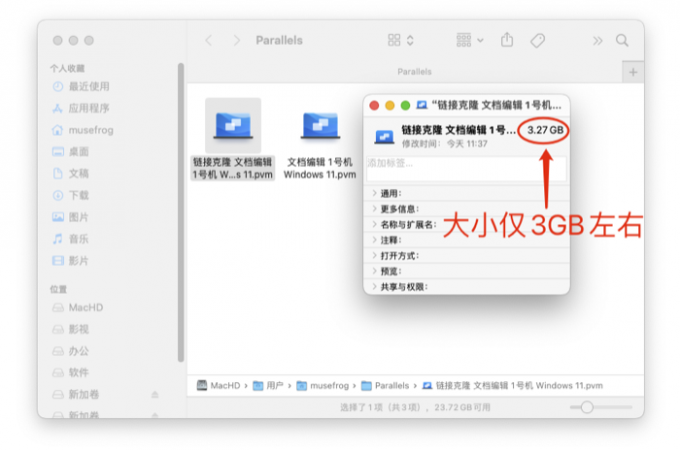Close the info window with red button

pyautogui.click(x=374, y=105)
